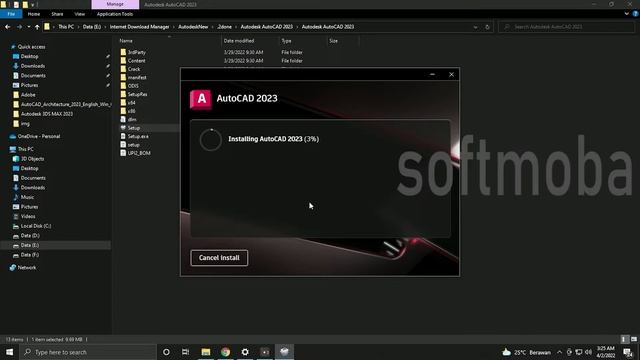Open the Application Tools ribbon tab
The image size is (640, 360).
click(x=115, y=14)
